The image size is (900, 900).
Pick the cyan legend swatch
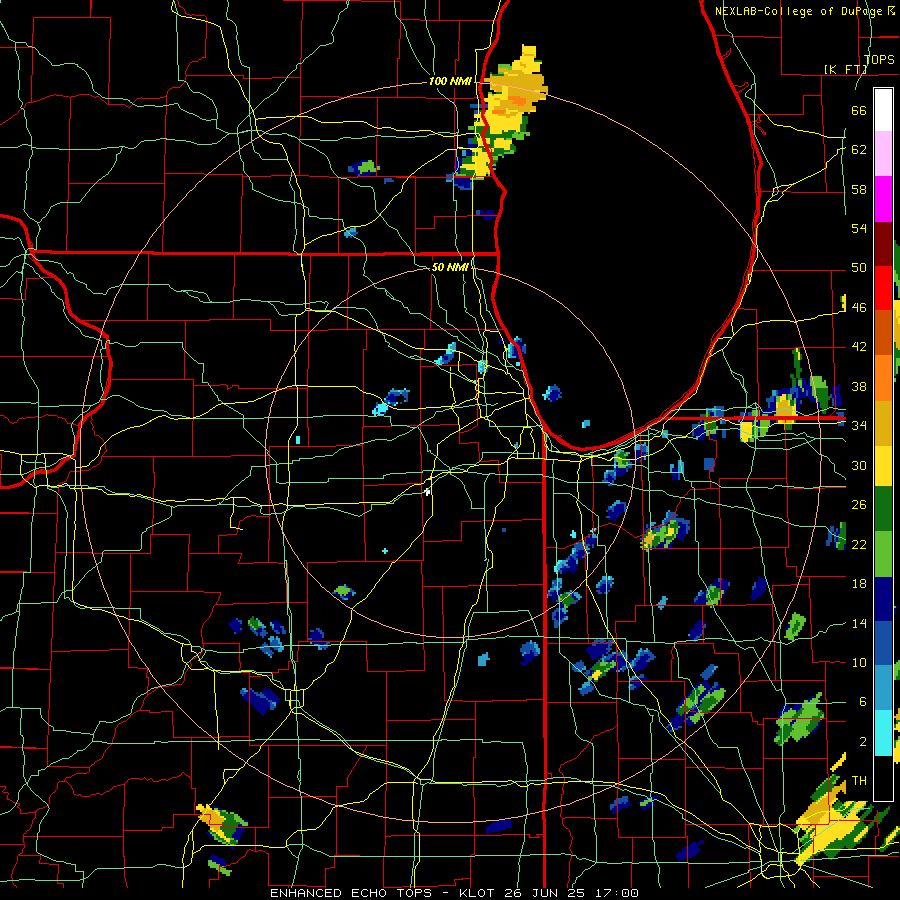(x=883, y=733)
